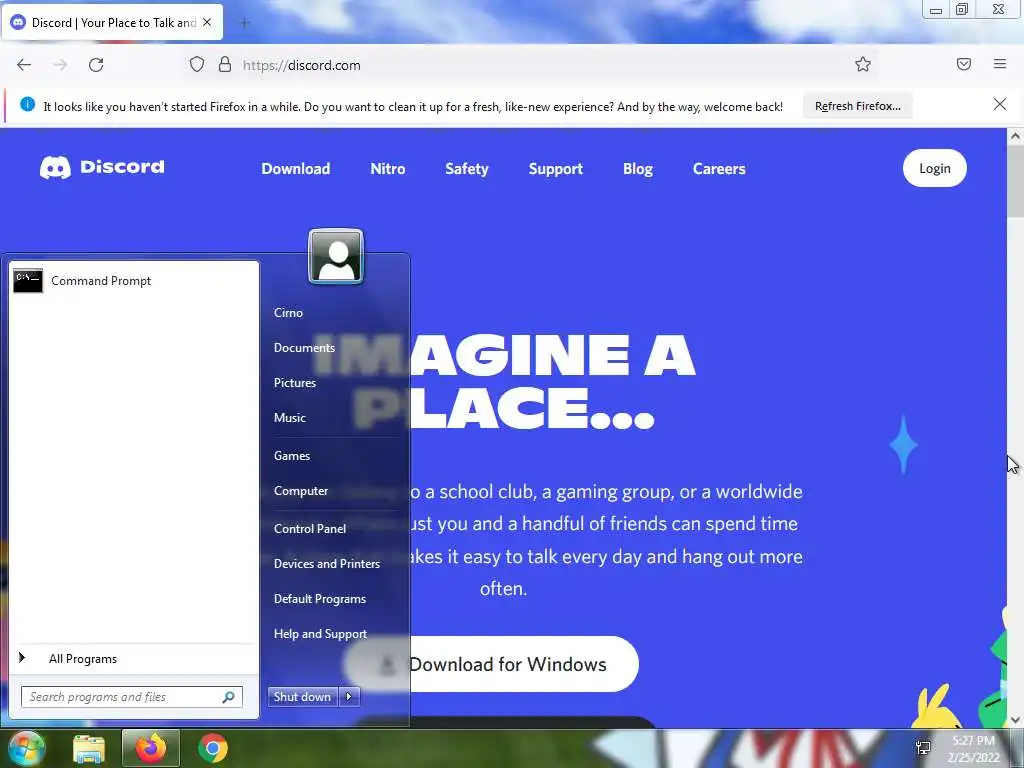Click the user account picture in Start menu
The width and height of the screenshot is (1024, 768).
coord(336,256)
